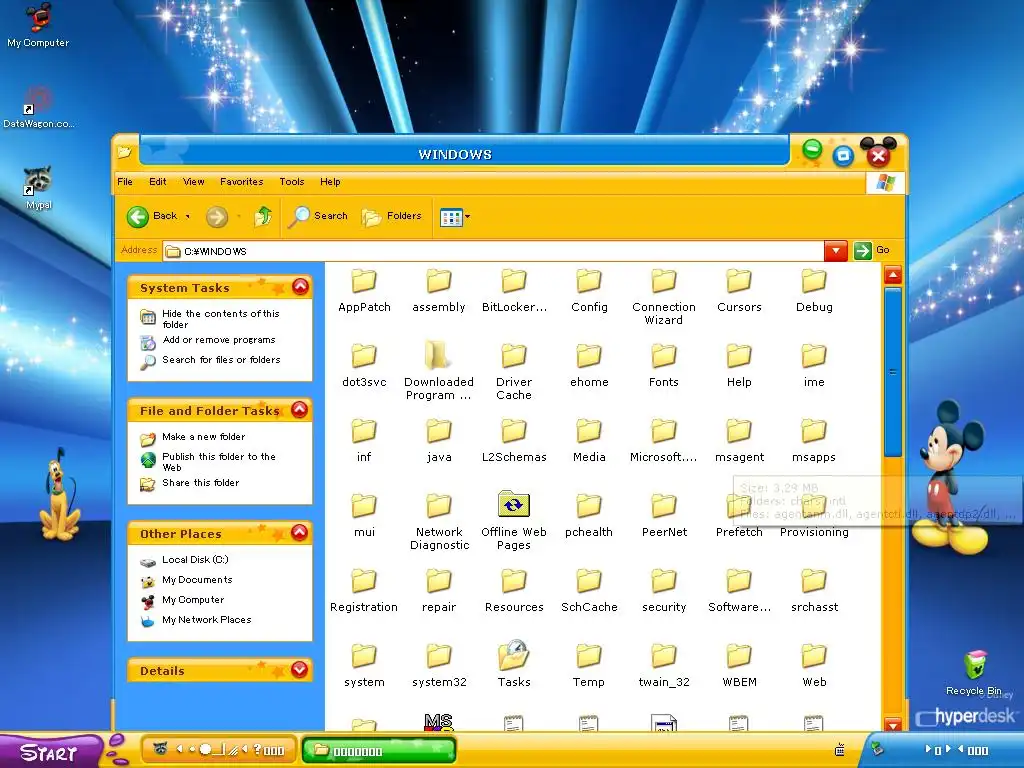
Task: Select the Fonts folder
Action: point(664,366)
